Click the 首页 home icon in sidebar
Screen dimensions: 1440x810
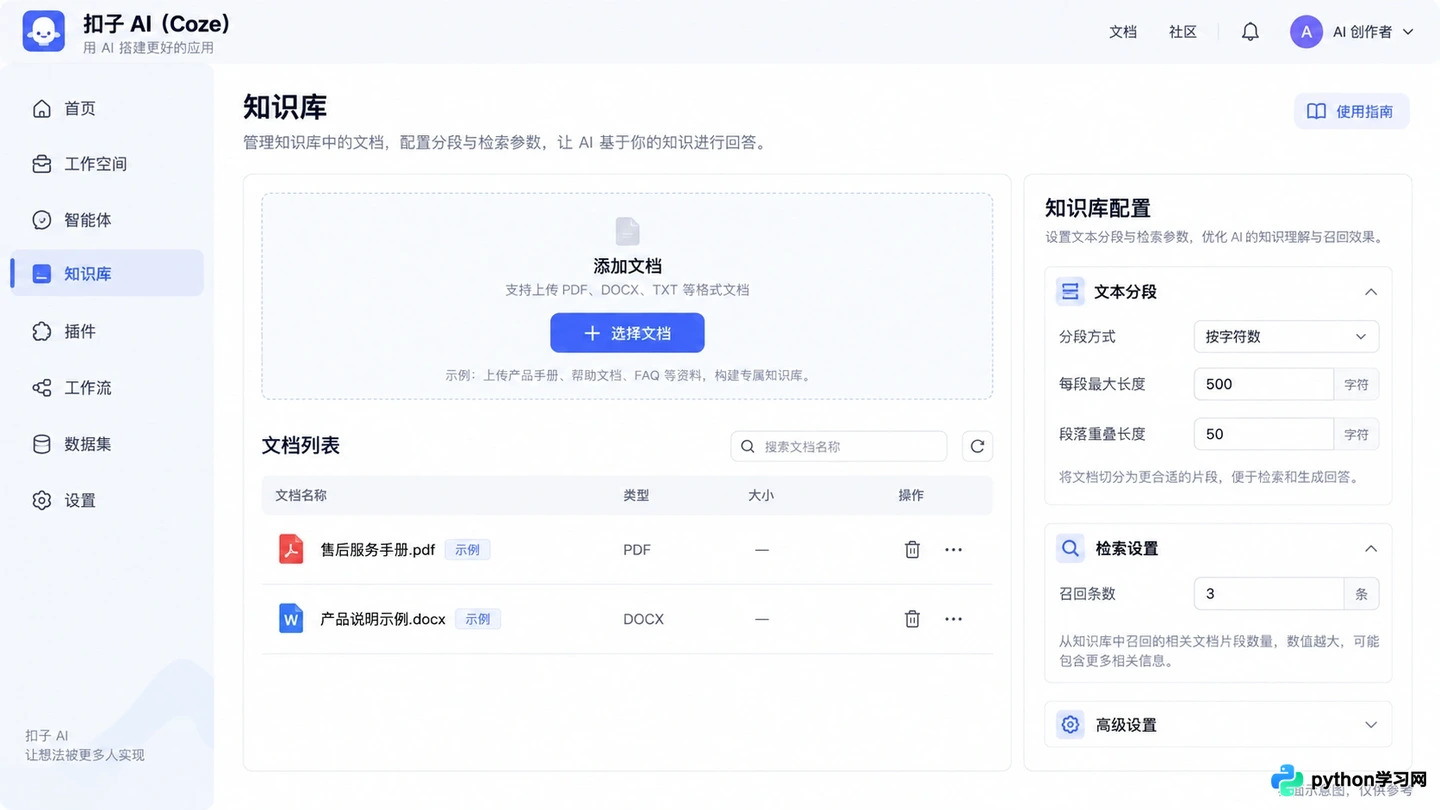41,108
